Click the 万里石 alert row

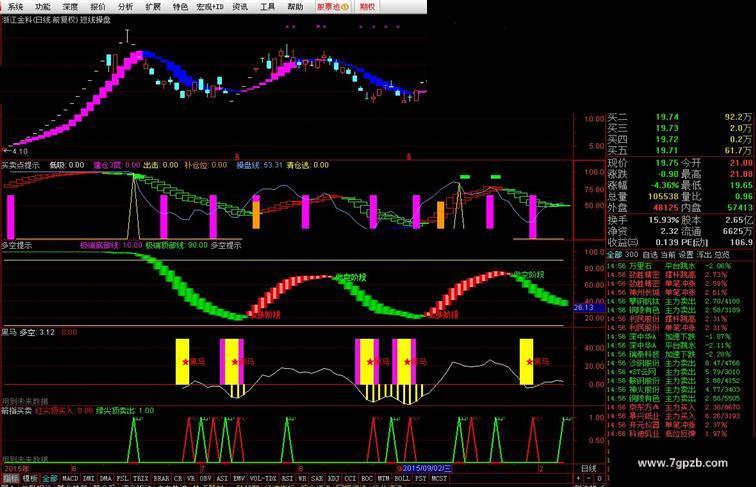coord(669,266)
